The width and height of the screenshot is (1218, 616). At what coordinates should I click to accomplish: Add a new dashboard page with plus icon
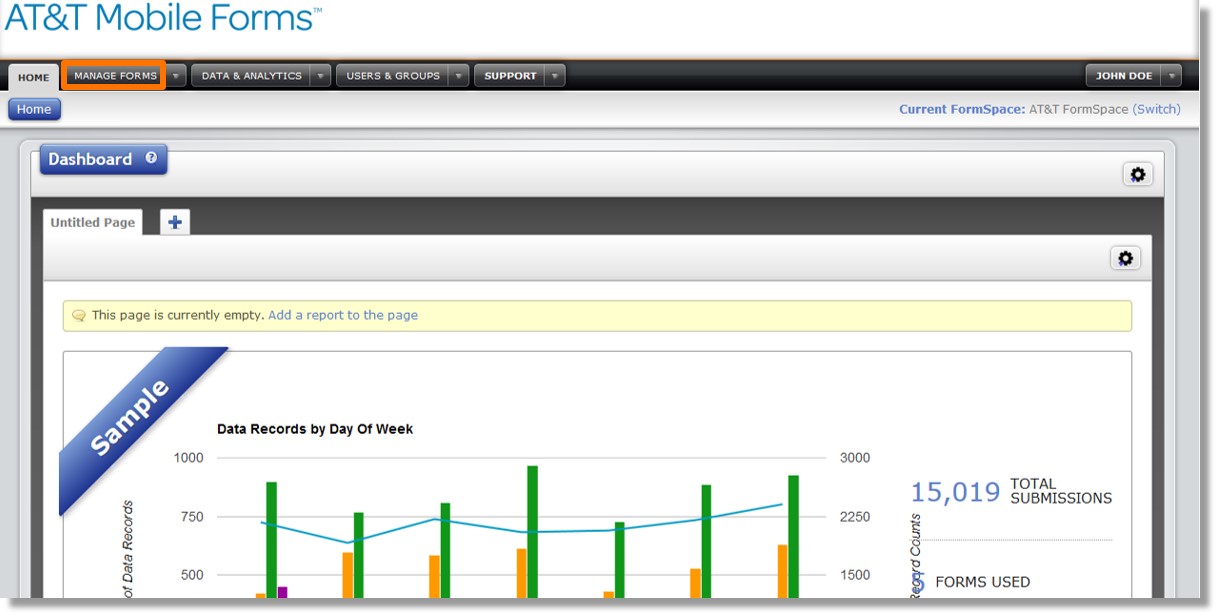pyautogui.click(x=174, y=222)
